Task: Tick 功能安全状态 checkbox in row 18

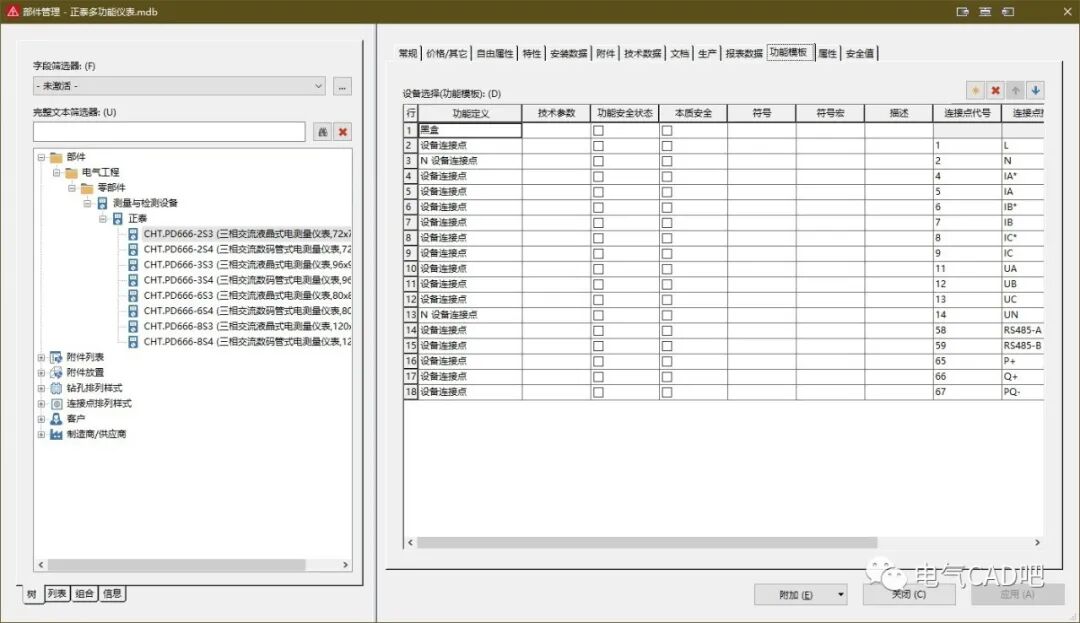Action: tap(598, 392)
